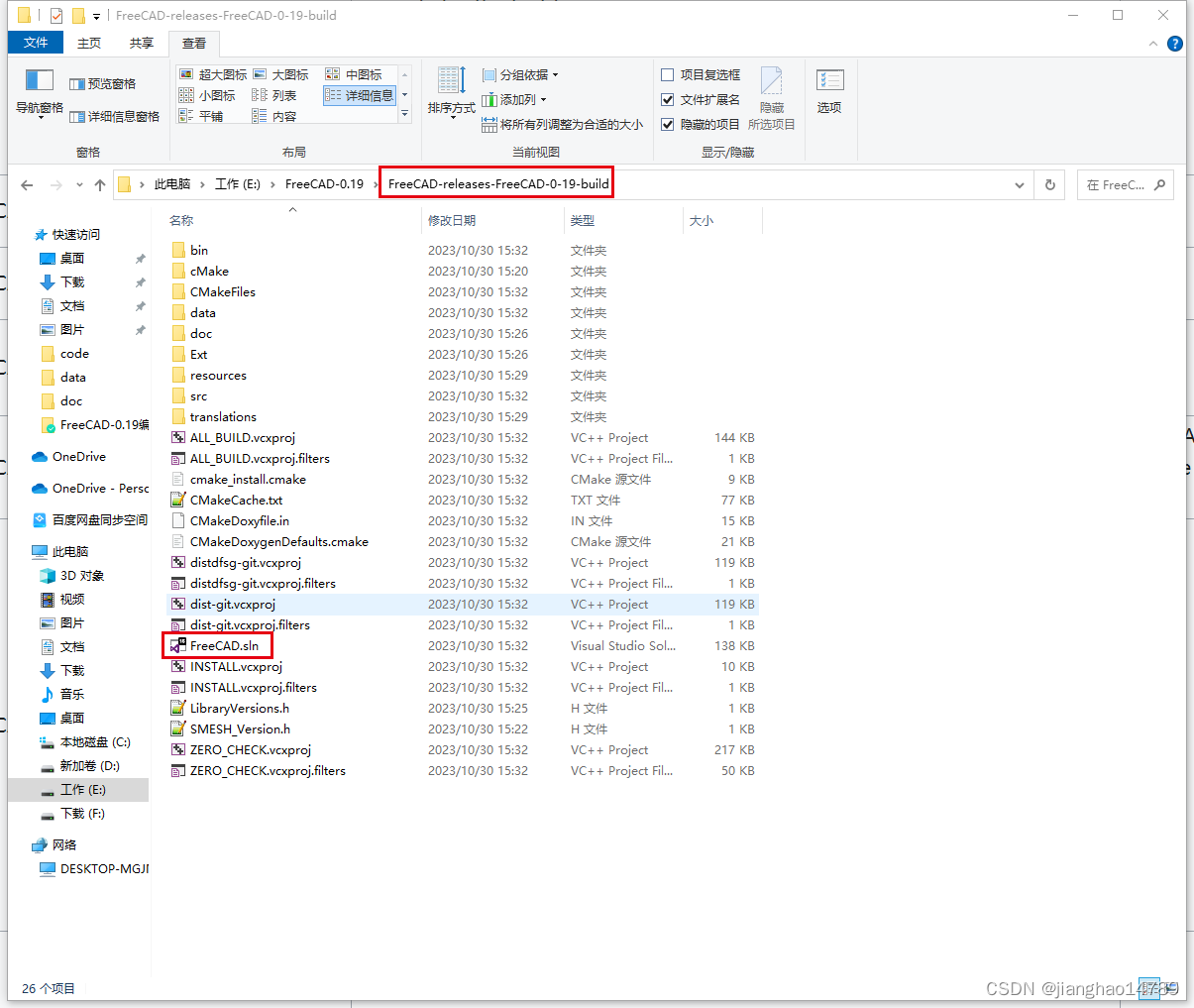Viewport: 1194px width, 1008px height.
Task: Switch to the View tab
Action: pos(194,43)
